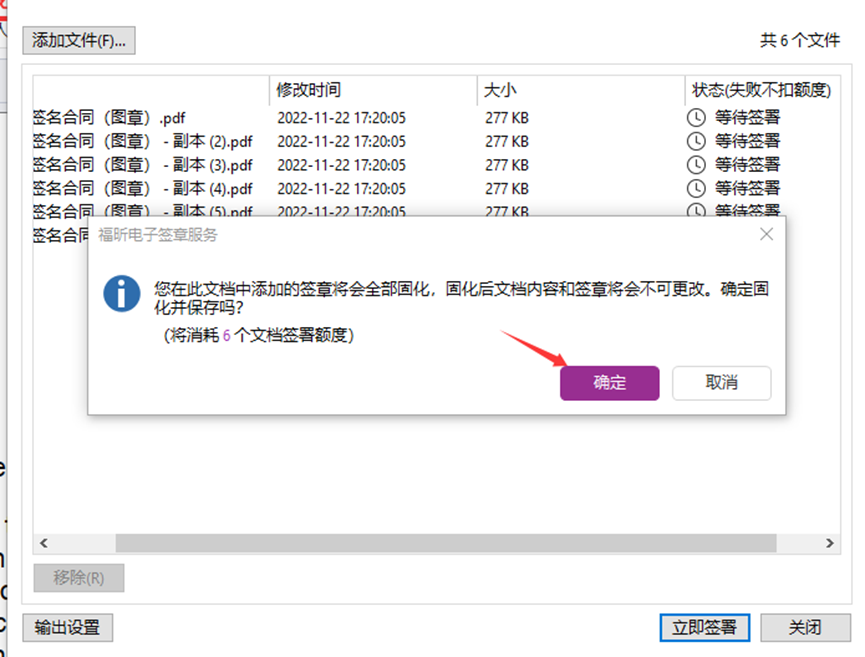Click the horizontal scrollbar right arrow
865x657 pixels.
pos(829,543)
